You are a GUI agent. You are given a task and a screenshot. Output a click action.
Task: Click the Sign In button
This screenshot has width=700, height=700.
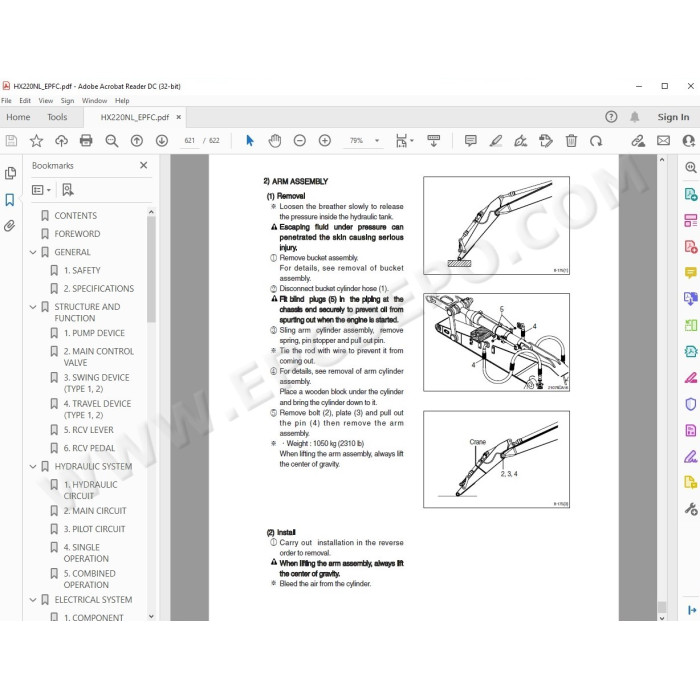coord(673,117)
